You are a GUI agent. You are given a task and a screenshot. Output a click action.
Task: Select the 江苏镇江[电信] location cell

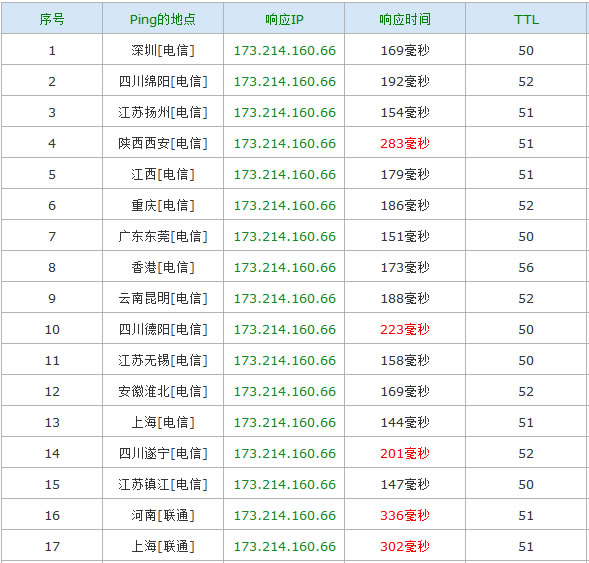(x=163, y=484)
